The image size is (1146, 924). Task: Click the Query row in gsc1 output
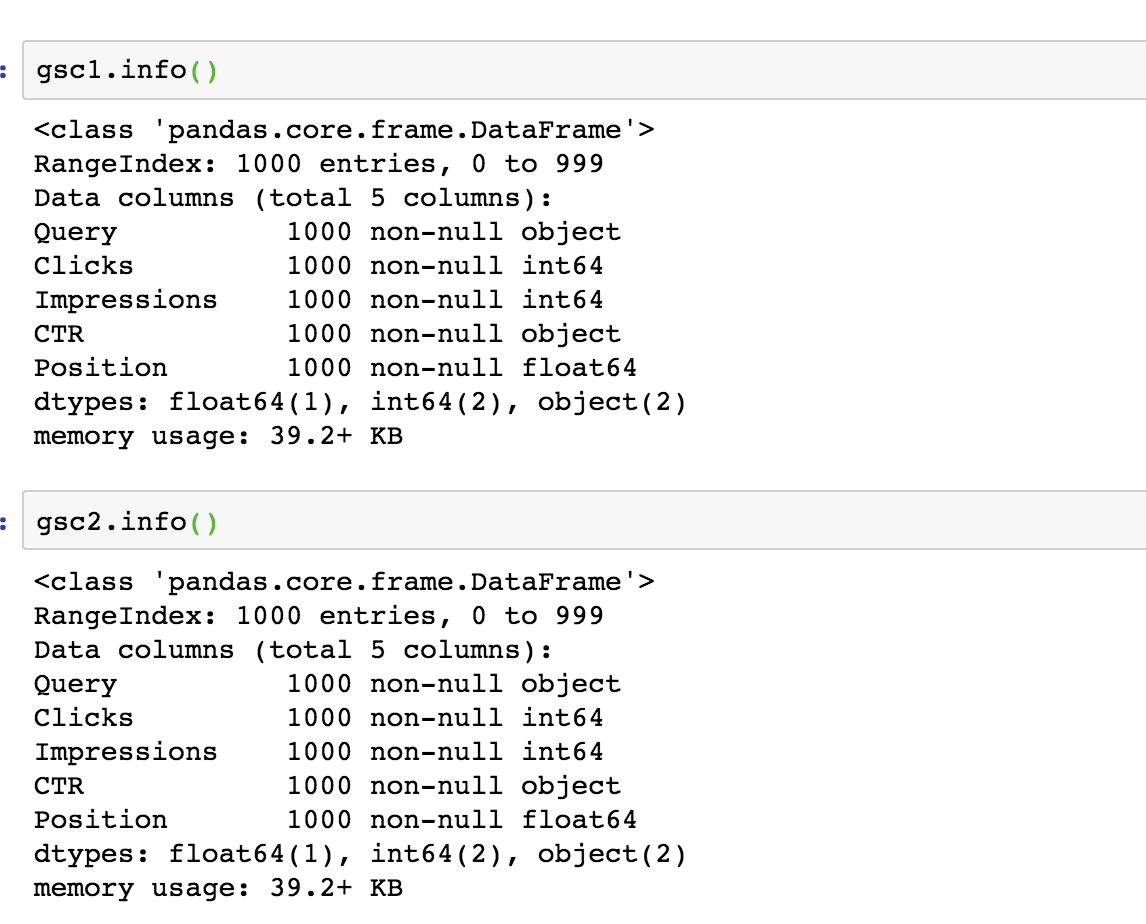pos(327,232)
